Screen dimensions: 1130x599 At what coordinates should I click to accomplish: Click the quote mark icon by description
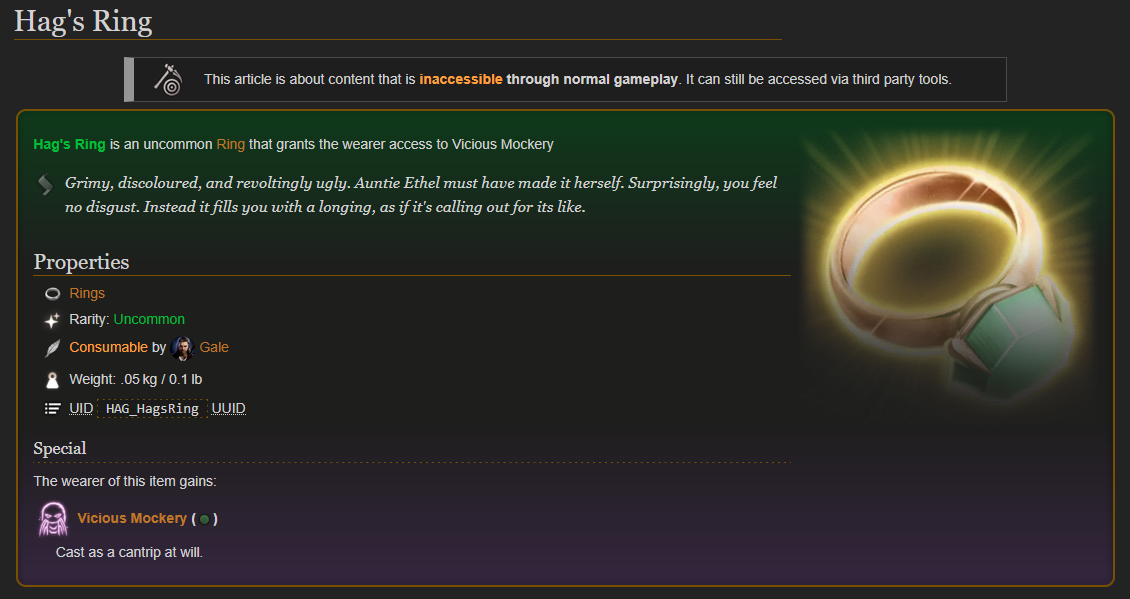[x=45, y=185]
